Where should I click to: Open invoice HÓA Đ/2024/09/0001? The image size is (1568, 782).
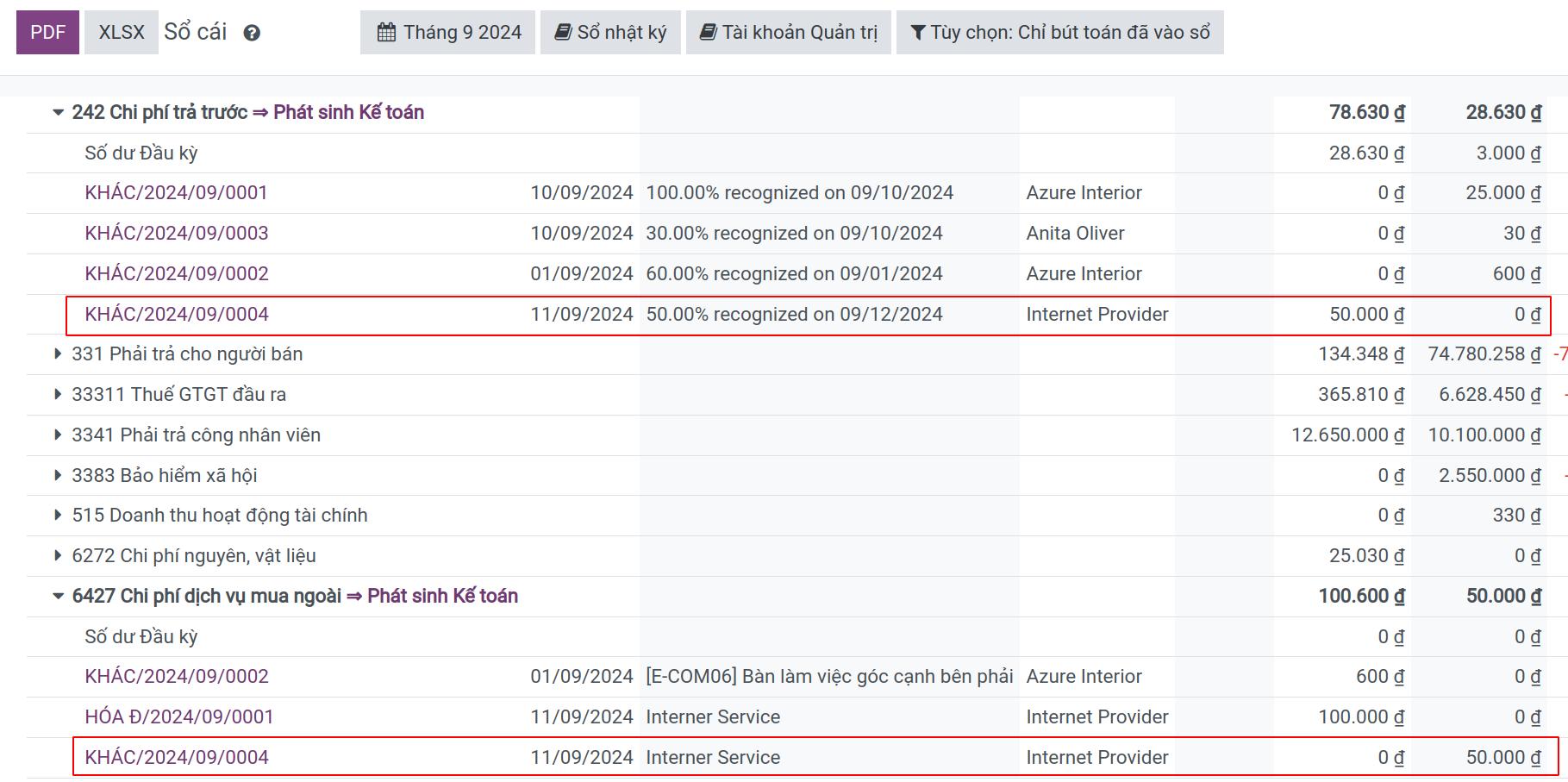(x=179, y=717)
